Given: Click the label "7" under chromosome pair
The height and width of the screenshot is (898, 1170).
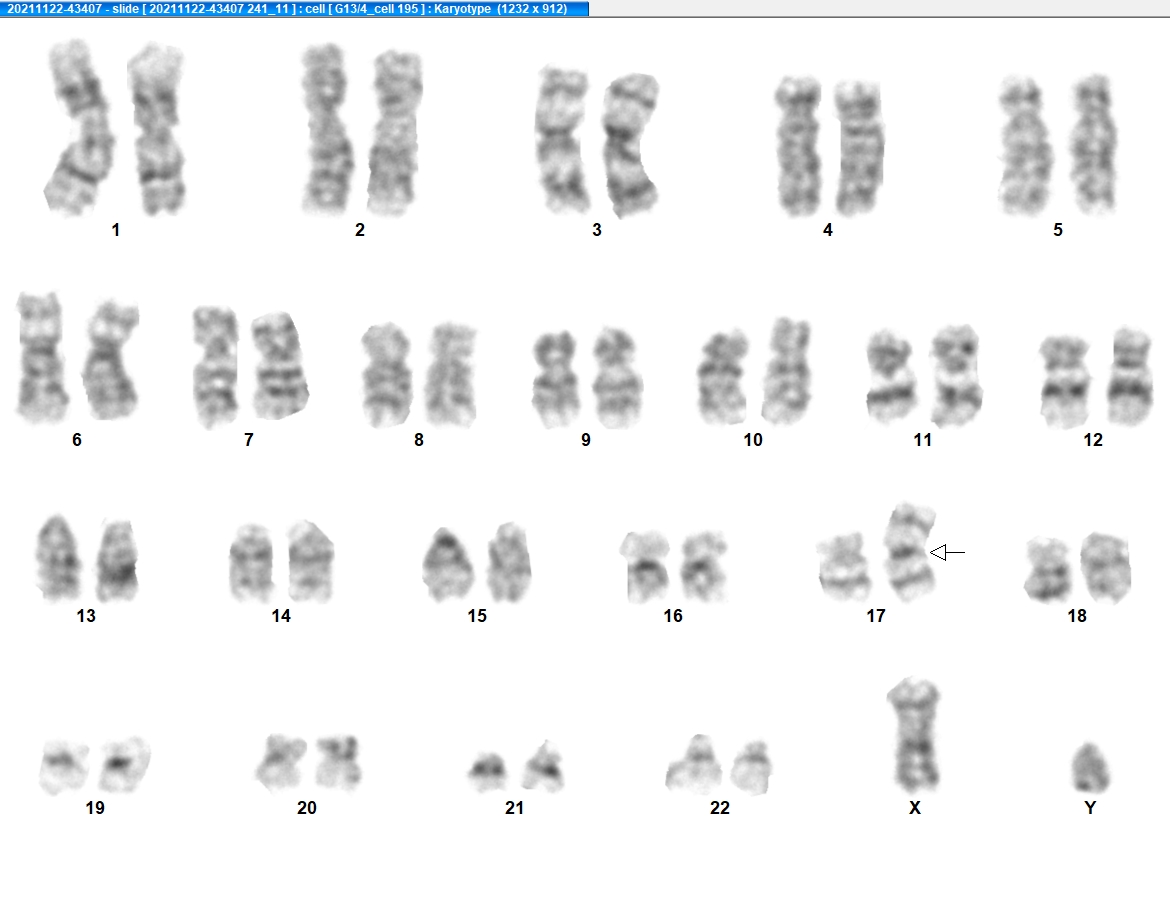Looking at the screenshot, I should (248, 440).
